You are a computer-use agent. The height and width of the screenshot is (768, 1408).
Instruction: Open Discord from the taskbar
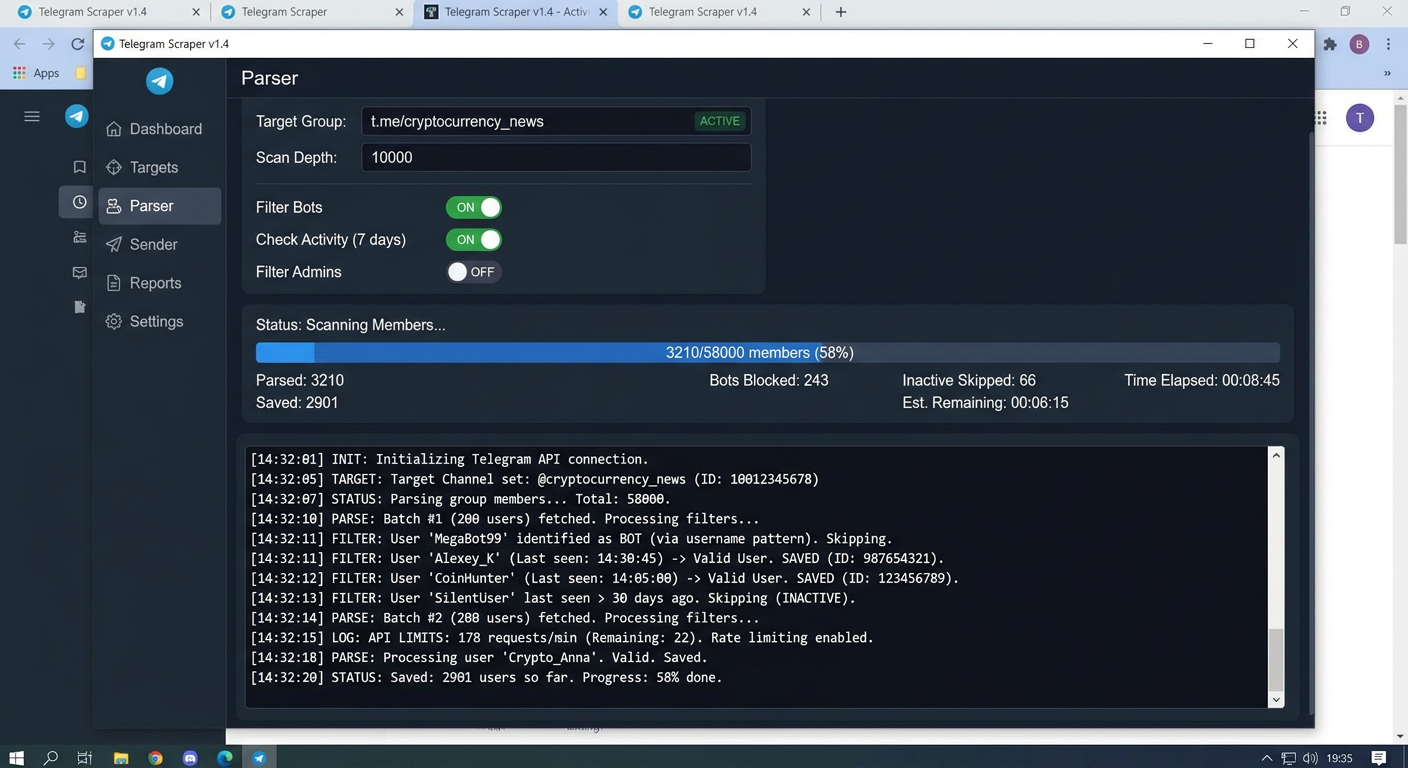190,758
